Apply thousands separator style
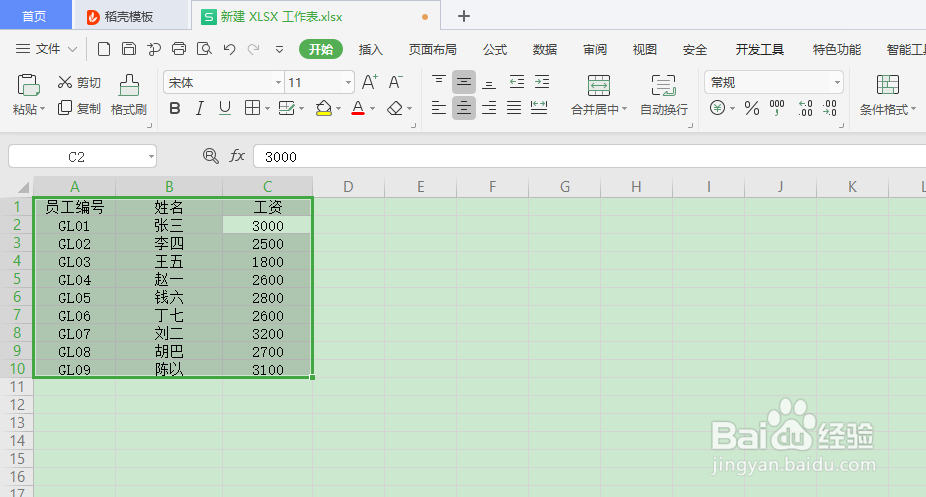 pyautogui.click(x=777, y=108)
